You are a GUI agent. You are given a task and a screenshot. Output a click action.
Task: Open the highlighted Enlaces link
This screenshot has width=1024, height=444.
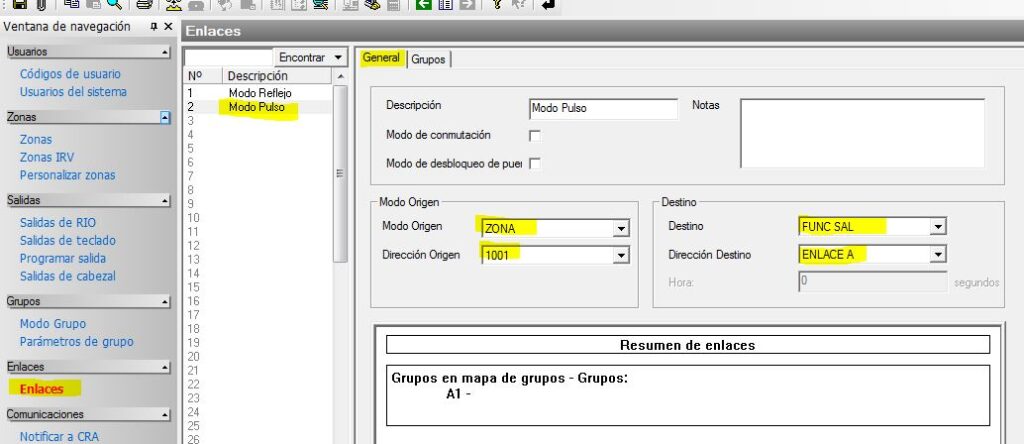tap(42, 389)
